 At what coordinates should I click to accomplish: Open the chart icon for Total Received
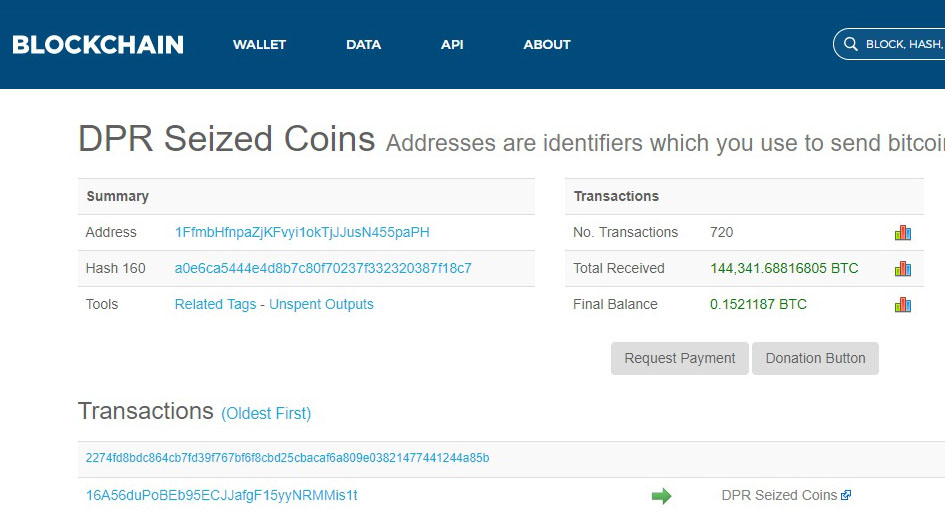coord(902,269)
